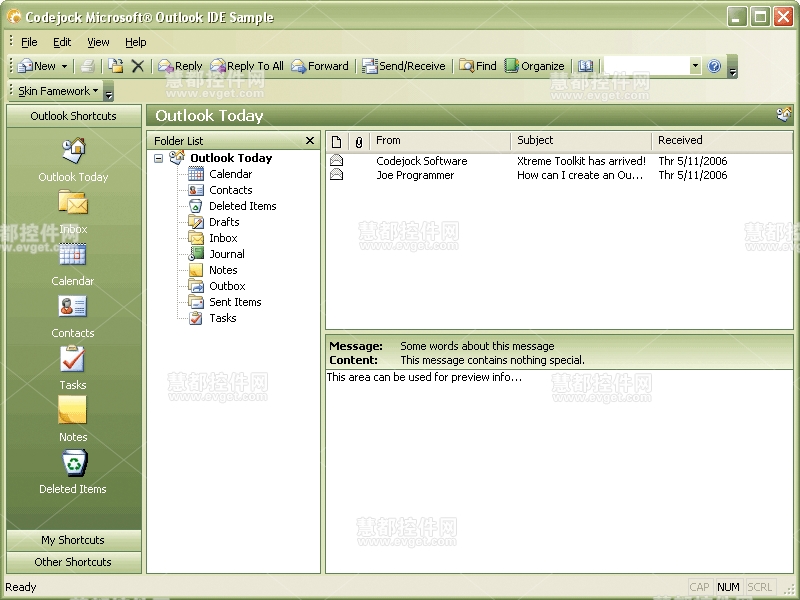Select Journal in the folder tree
Image resolution: width=800 pixels, height=600 pixels.
[227, 254]
